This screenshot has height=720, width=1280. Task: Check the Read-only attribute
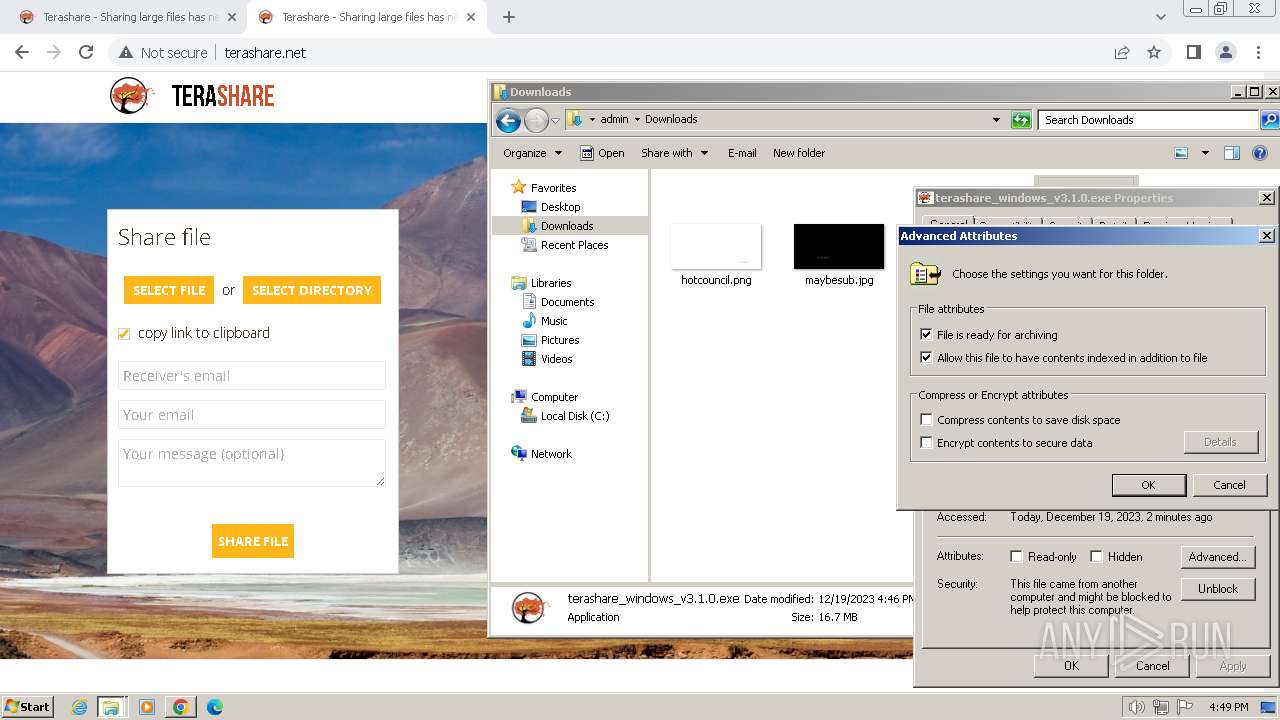tap(1016, 557)
